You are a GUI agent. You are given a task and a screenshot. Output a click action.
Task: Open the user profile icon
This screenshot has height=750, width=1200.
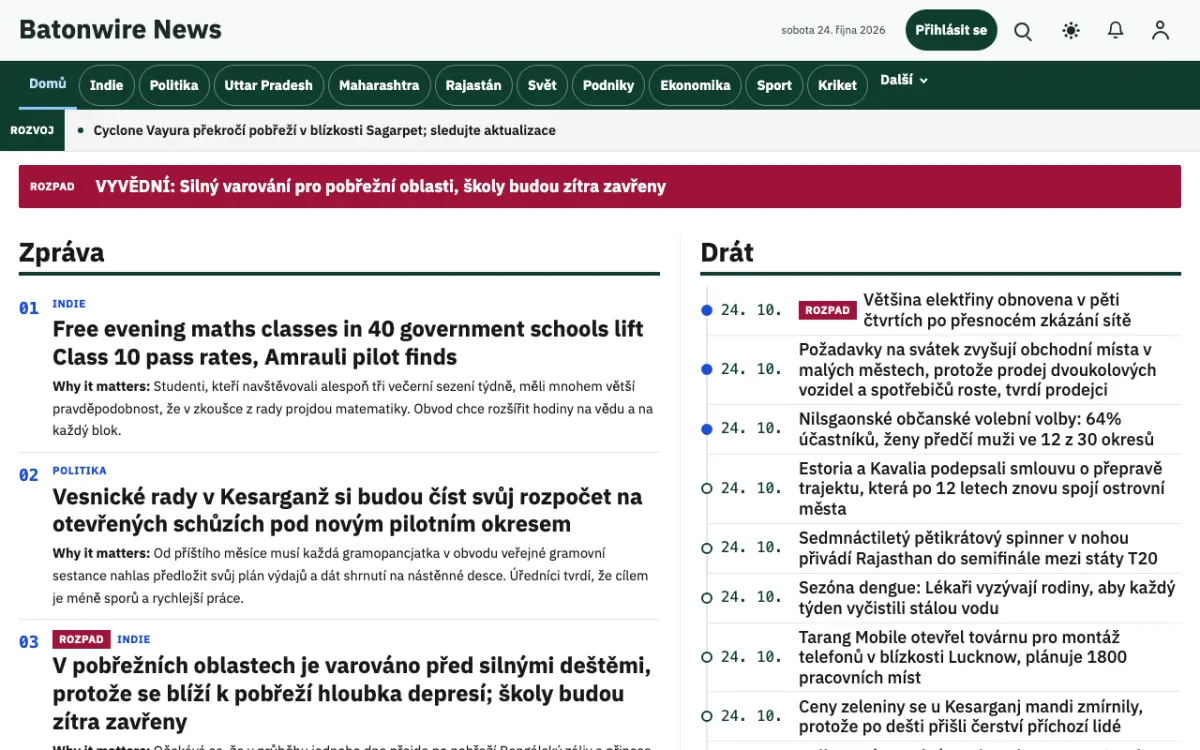(x=1160, y=30)
